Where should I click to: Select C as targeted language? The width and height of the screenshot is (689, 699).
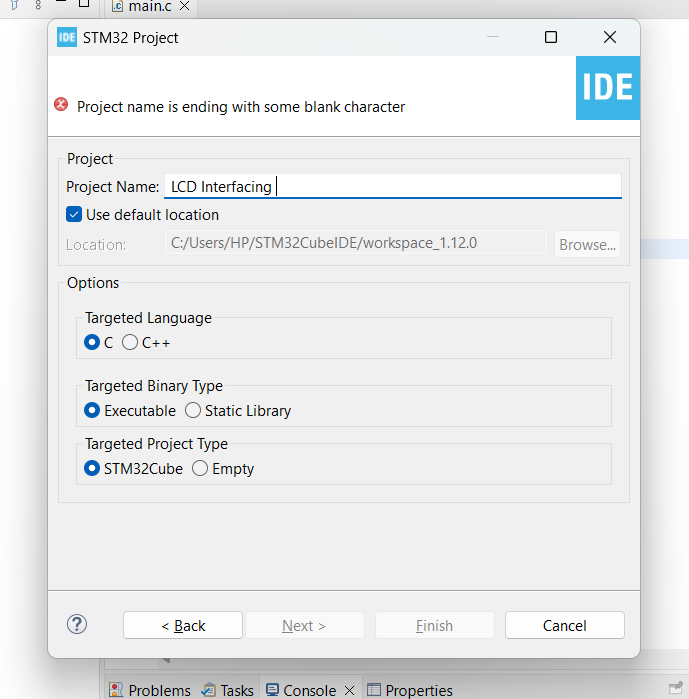(x=92, y=342)
